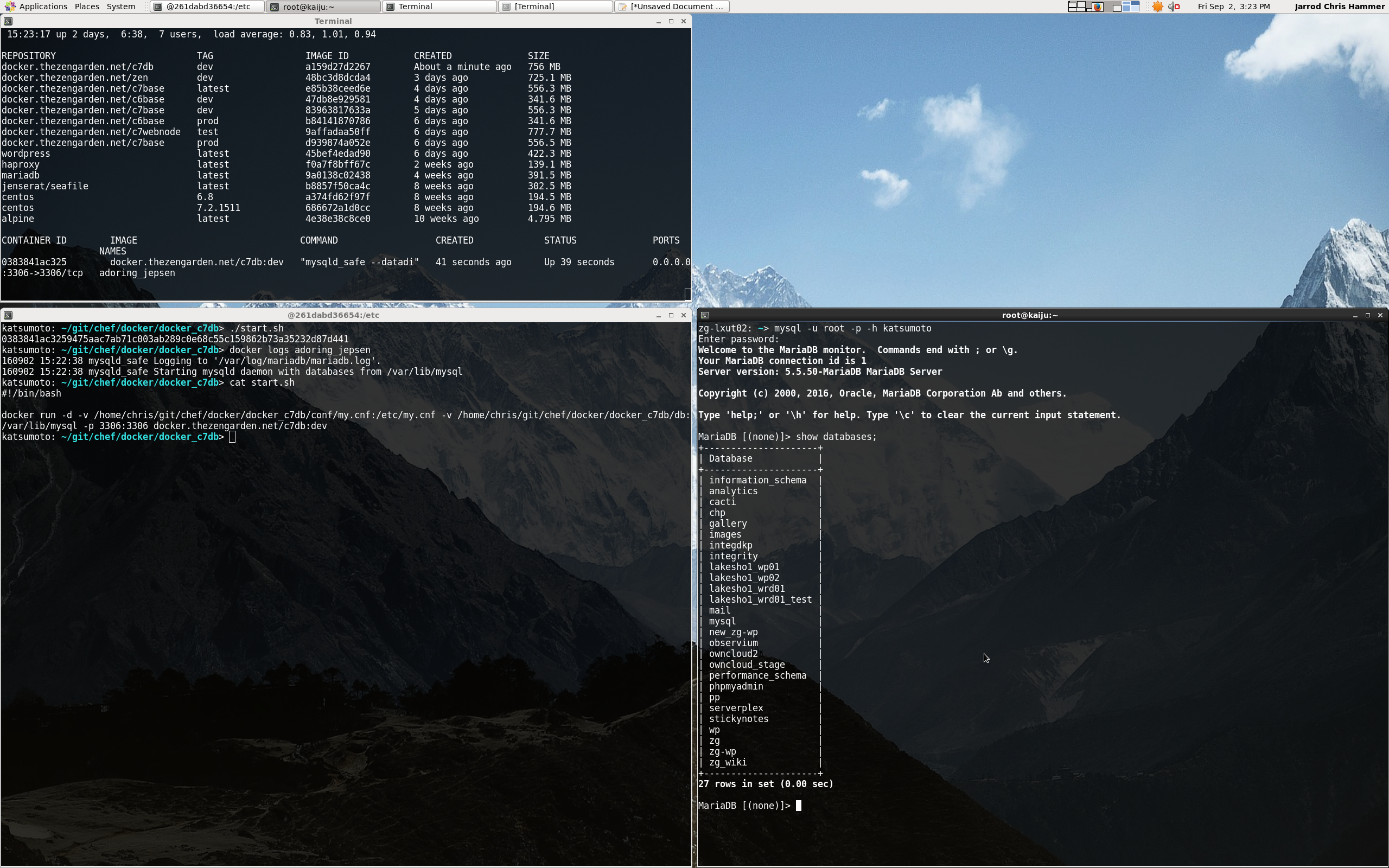Close the top Terminal window
The image size is (1389, 868).
click(x=684, y=21)
